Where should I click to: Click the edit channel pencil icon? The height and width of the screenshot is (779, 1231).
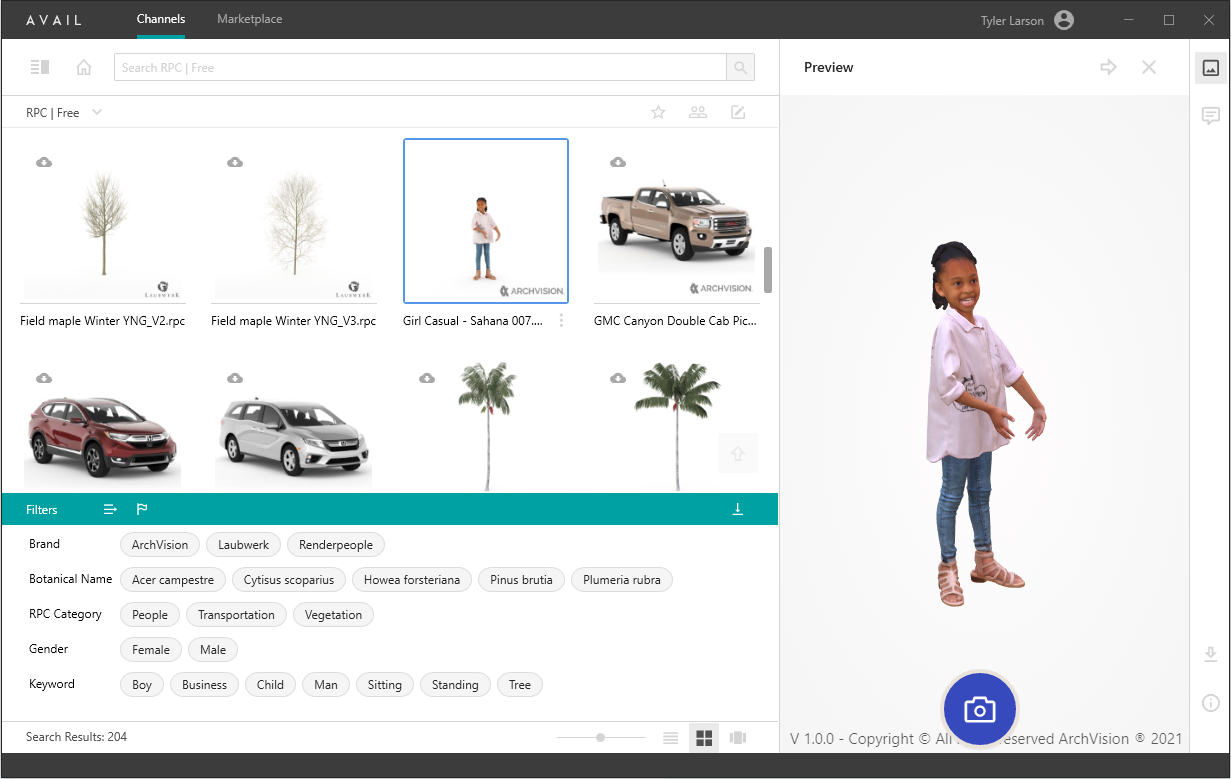tap(738, 112)
